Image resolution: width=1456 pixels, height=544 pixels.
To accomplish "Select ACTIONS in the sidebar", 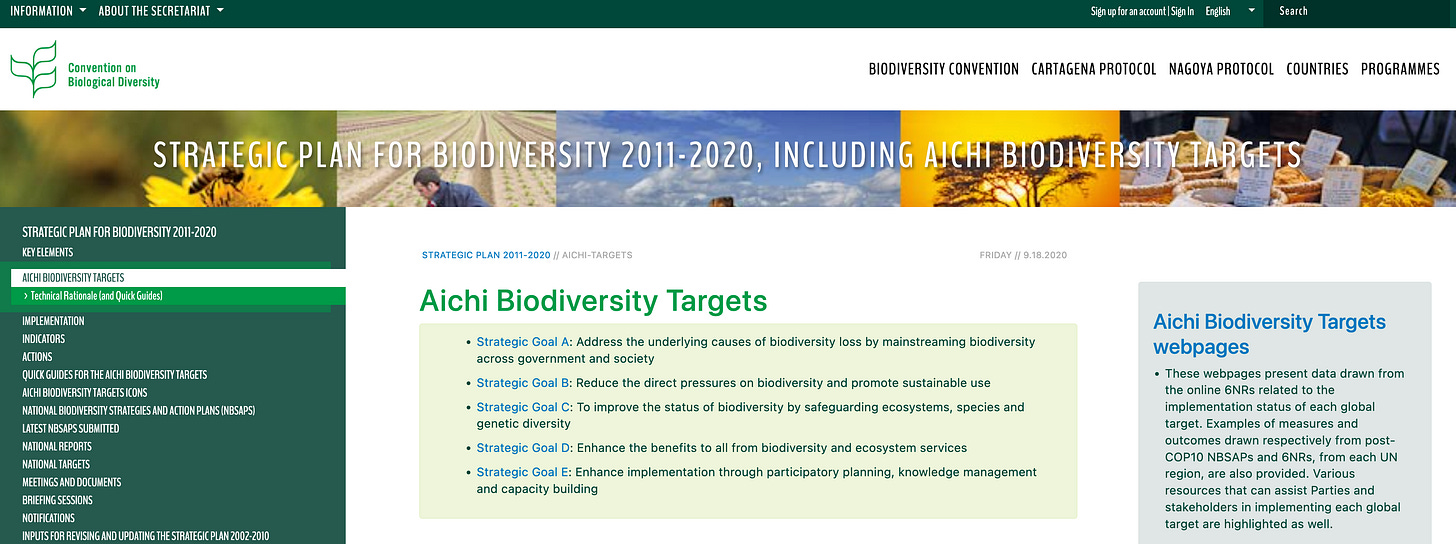I will [x=37, y=357].
